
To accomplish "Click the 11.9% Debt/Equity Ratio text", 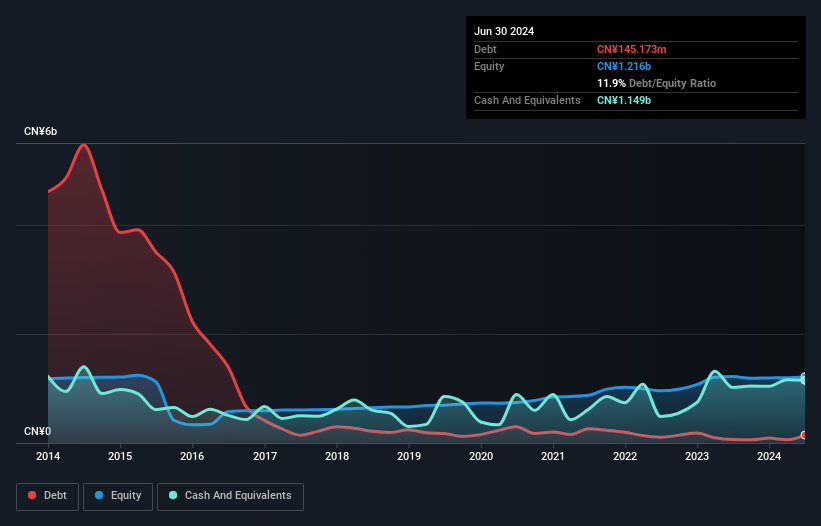I will click(657, 83).
